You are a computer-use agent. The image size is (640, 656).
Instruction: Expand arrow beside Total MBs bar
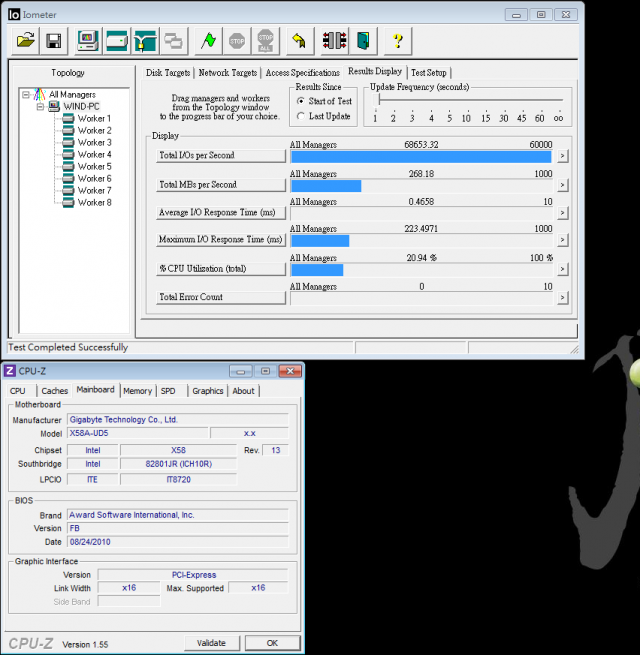pos(563,185)
